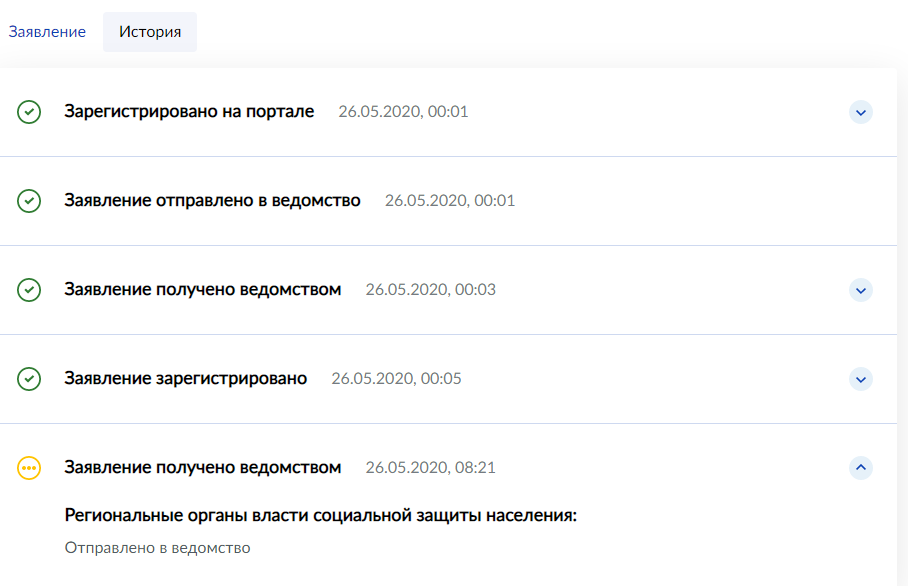908x586 pixels.
Task: Click timestamp '26.05.2020, 08:21' of last entry
Action: point(430,467)
